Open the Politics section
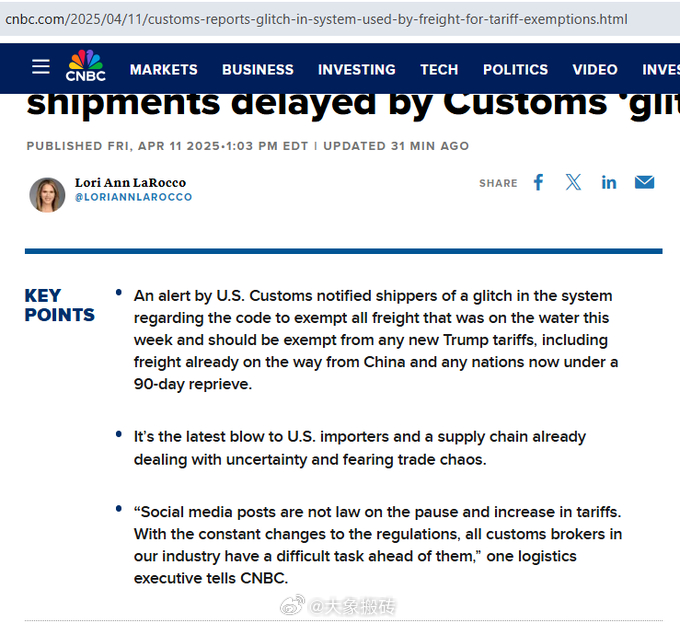This screenshot has width=680, height=623. [x=515, y=70]
